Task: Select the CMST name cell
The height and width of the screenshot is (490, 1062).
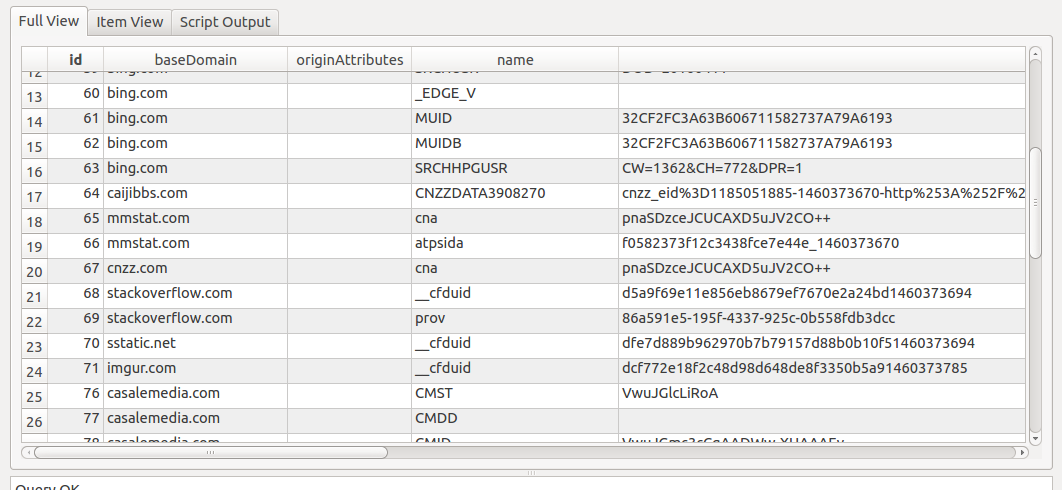Action: tap(515, 394)
